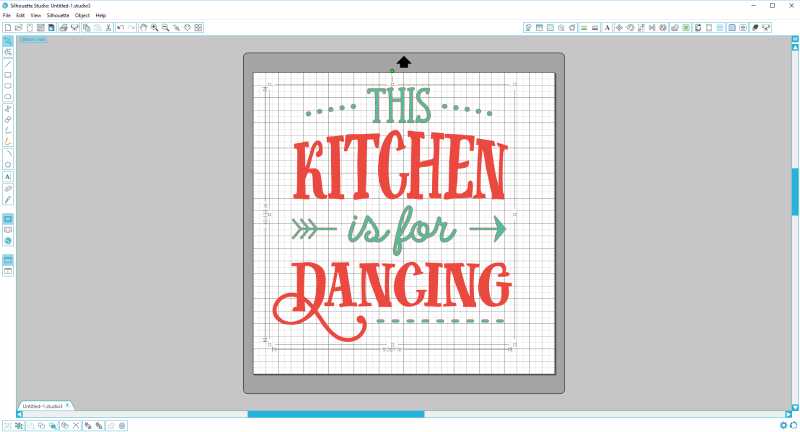Click the vertical scrollbar thumb

coord(795,192)
